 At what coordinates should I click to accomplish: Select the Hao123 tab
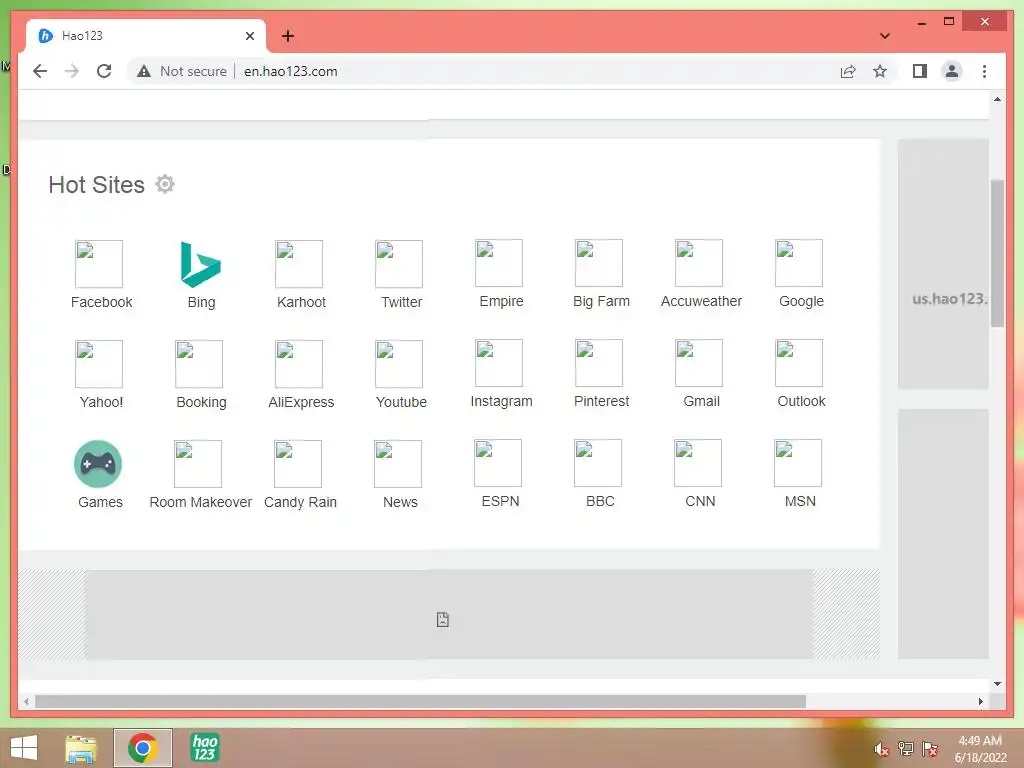point(146,36)
